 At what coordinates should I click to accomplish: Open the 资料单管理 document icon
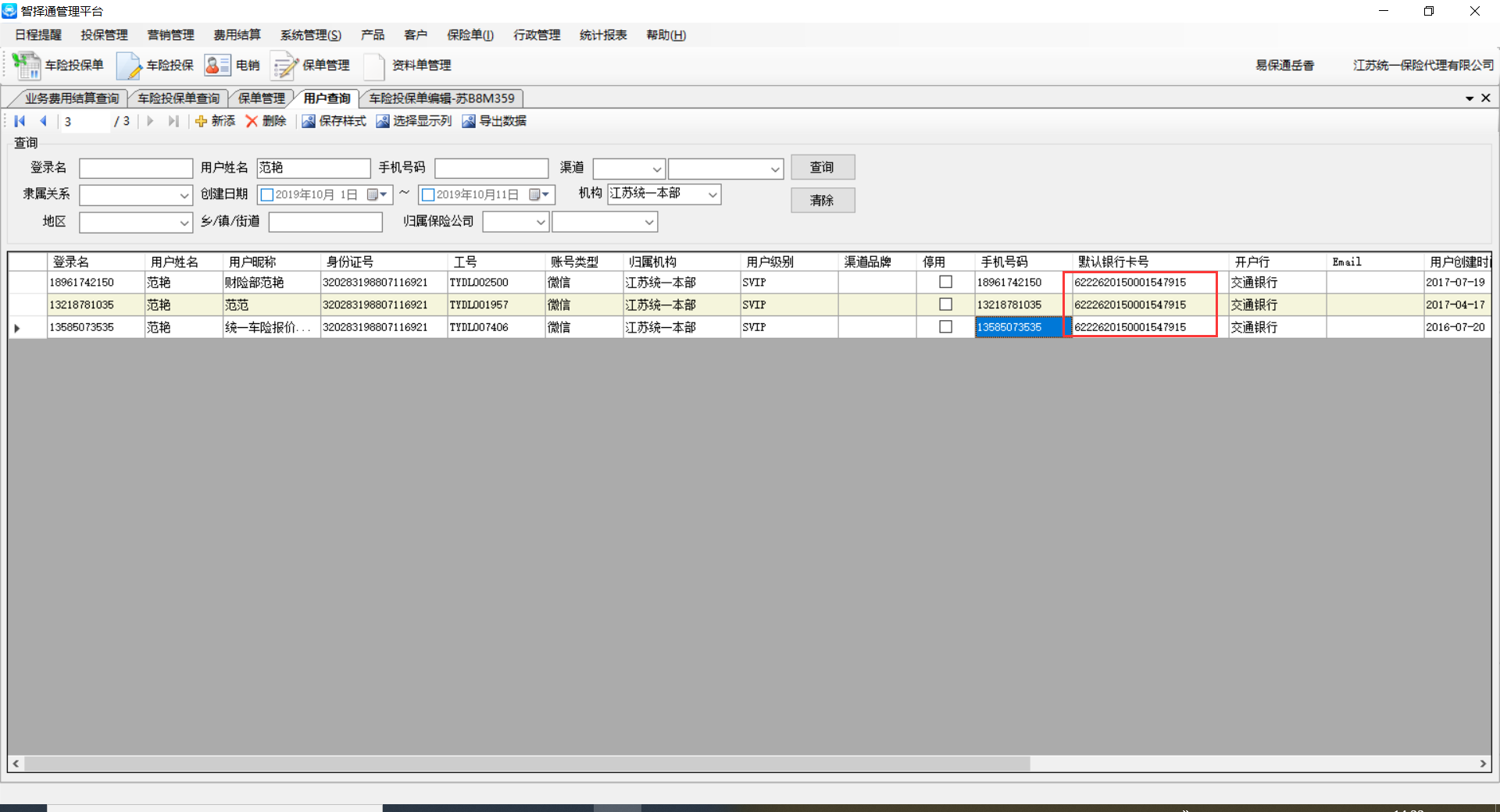point(375,66)
